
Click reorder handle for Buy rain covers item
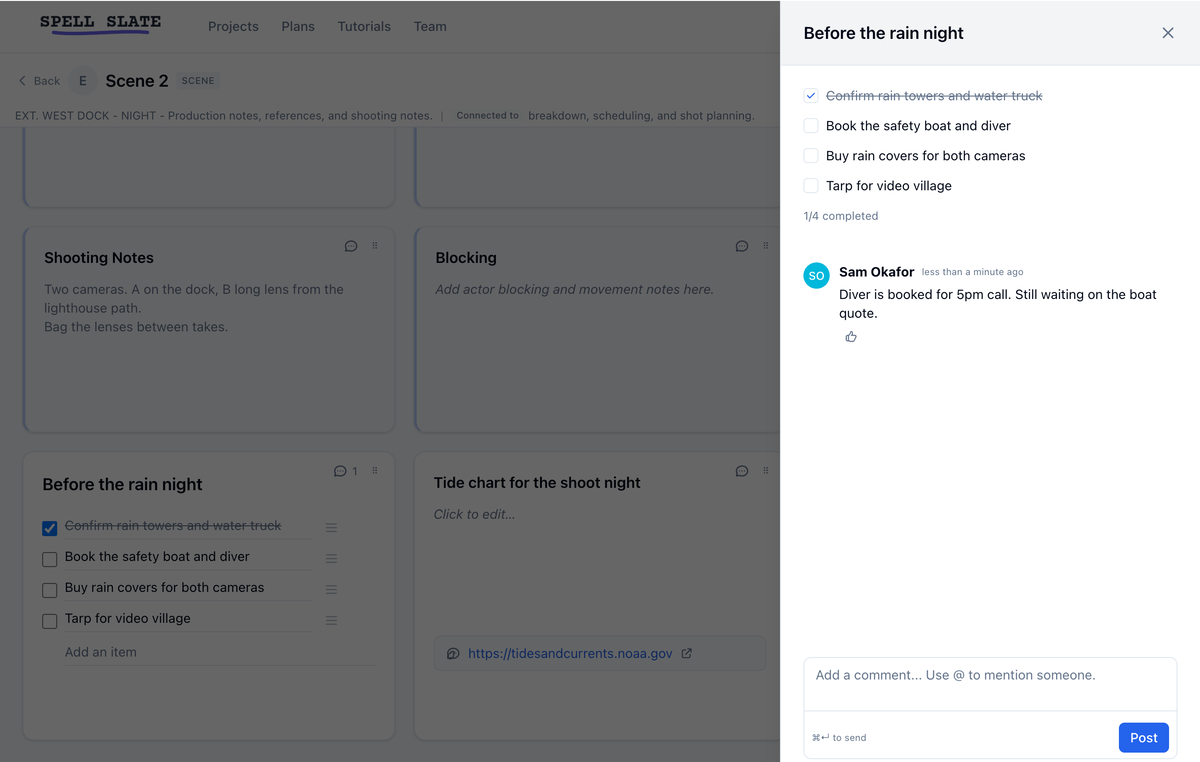pos(331,589)
